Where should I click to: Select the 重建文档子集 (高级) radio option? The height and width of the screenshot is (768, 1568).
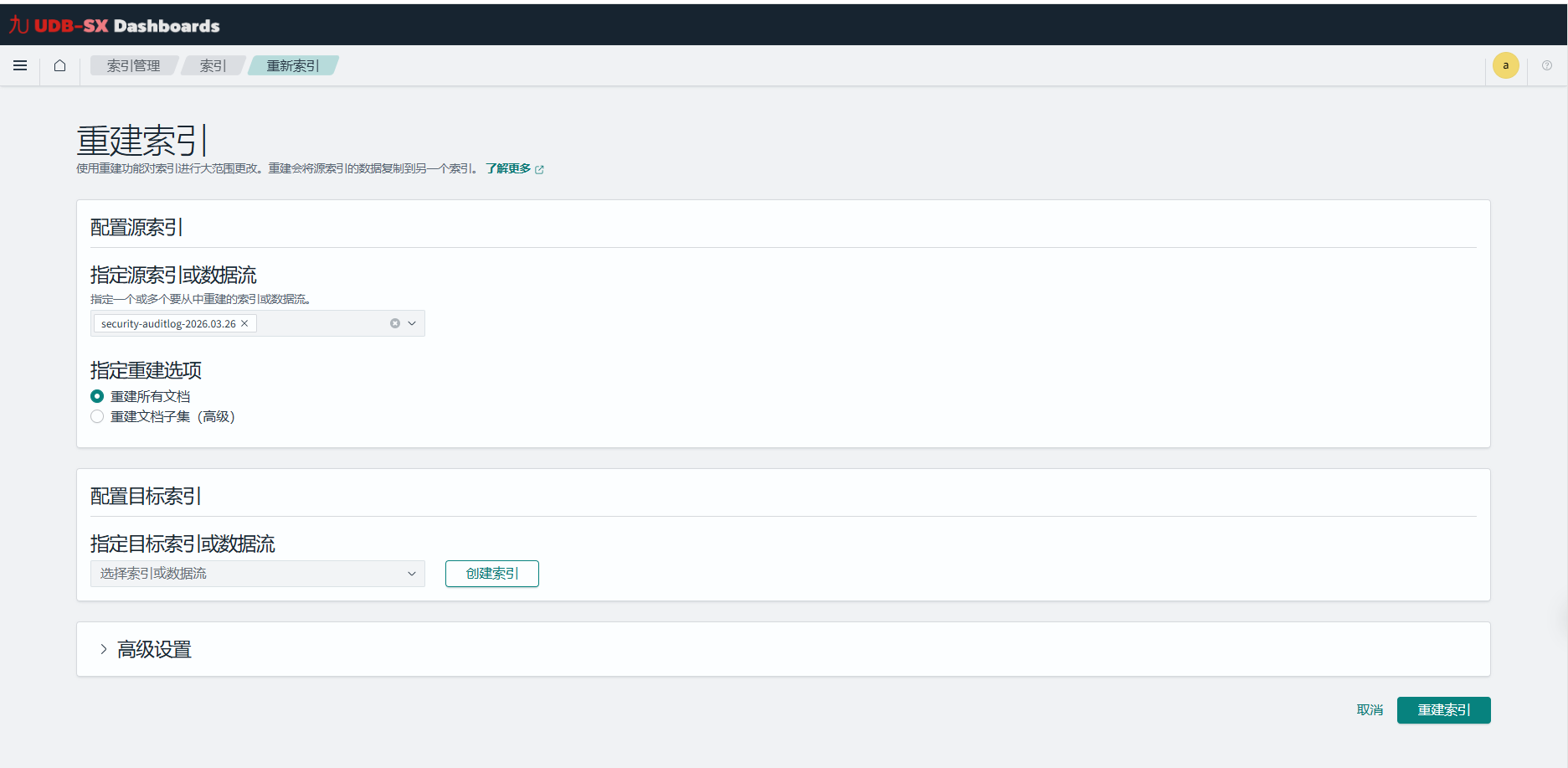(97, 416)
